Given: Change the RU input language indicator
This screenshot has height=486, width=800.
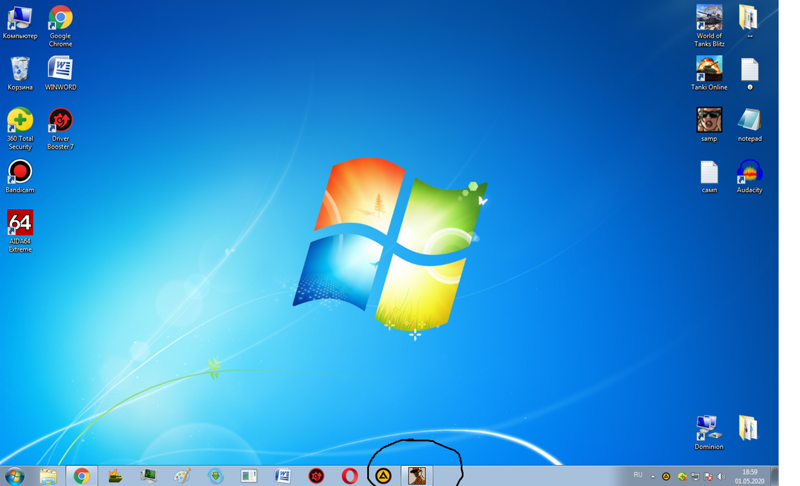Looking at the screenshot, I should [x=638, y=475].
